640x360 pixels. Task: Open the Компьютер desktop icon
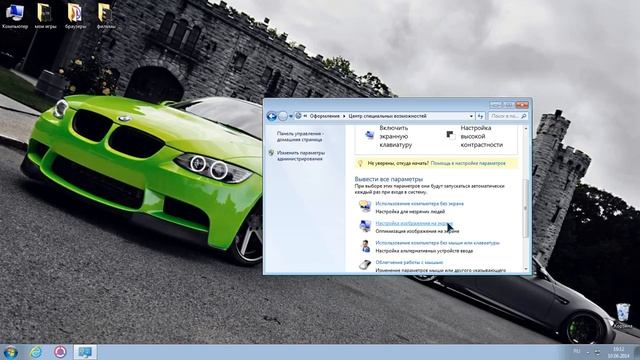(x=15, y=16)
